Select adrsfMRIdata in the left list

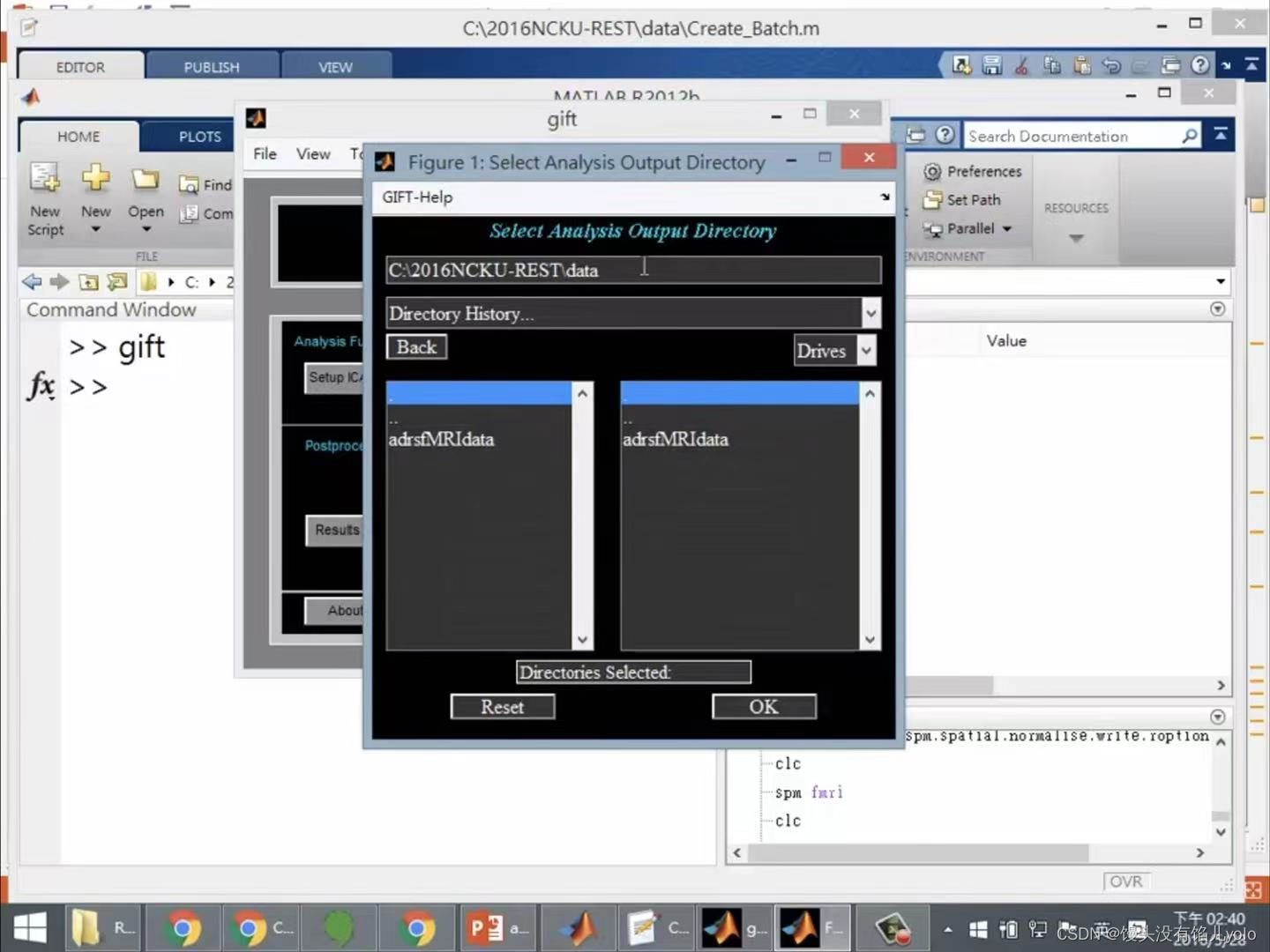pyautogui.click(x=441, y=439)
